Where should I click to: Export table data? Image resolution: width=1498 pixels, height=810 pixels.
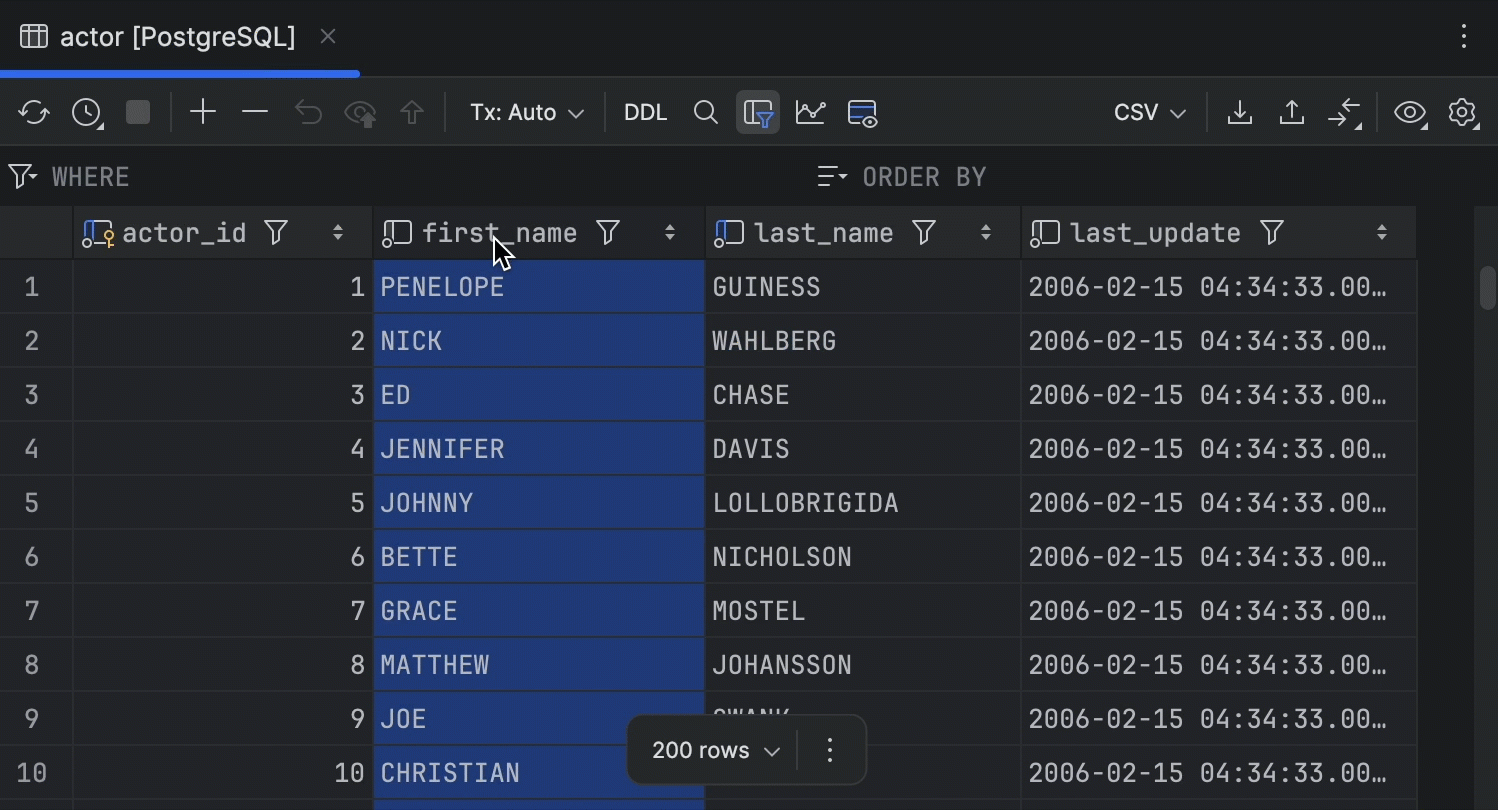point(1239,112)
